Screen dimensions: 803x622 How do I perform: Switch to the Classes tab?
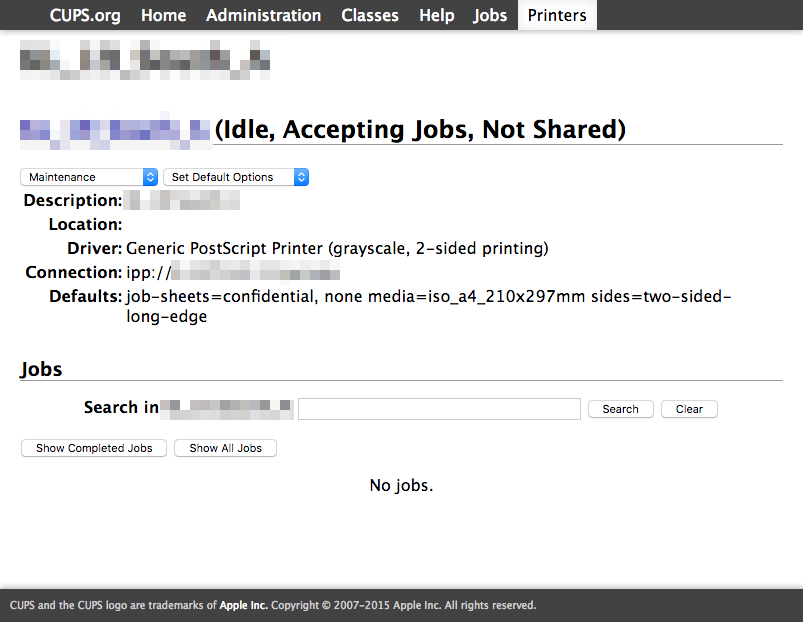(370, 15)
